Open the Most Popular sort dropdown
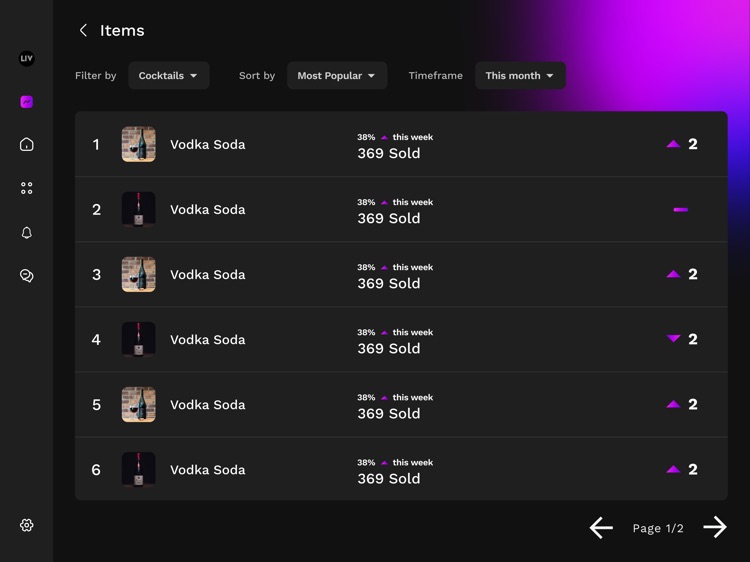The image size is (750, 562). [337, 76]
